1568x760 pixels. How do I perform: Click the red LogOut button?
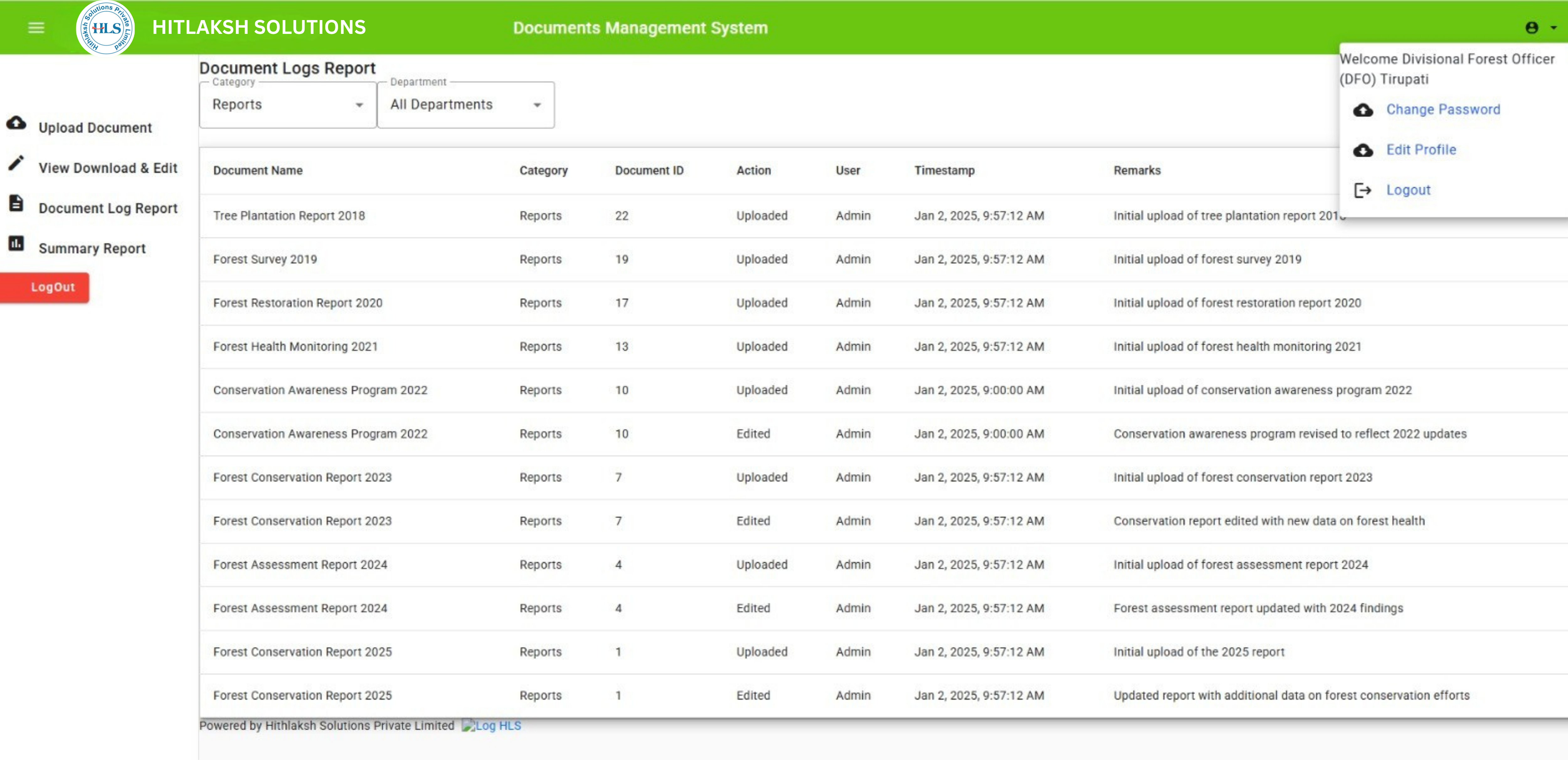point(45,287)
